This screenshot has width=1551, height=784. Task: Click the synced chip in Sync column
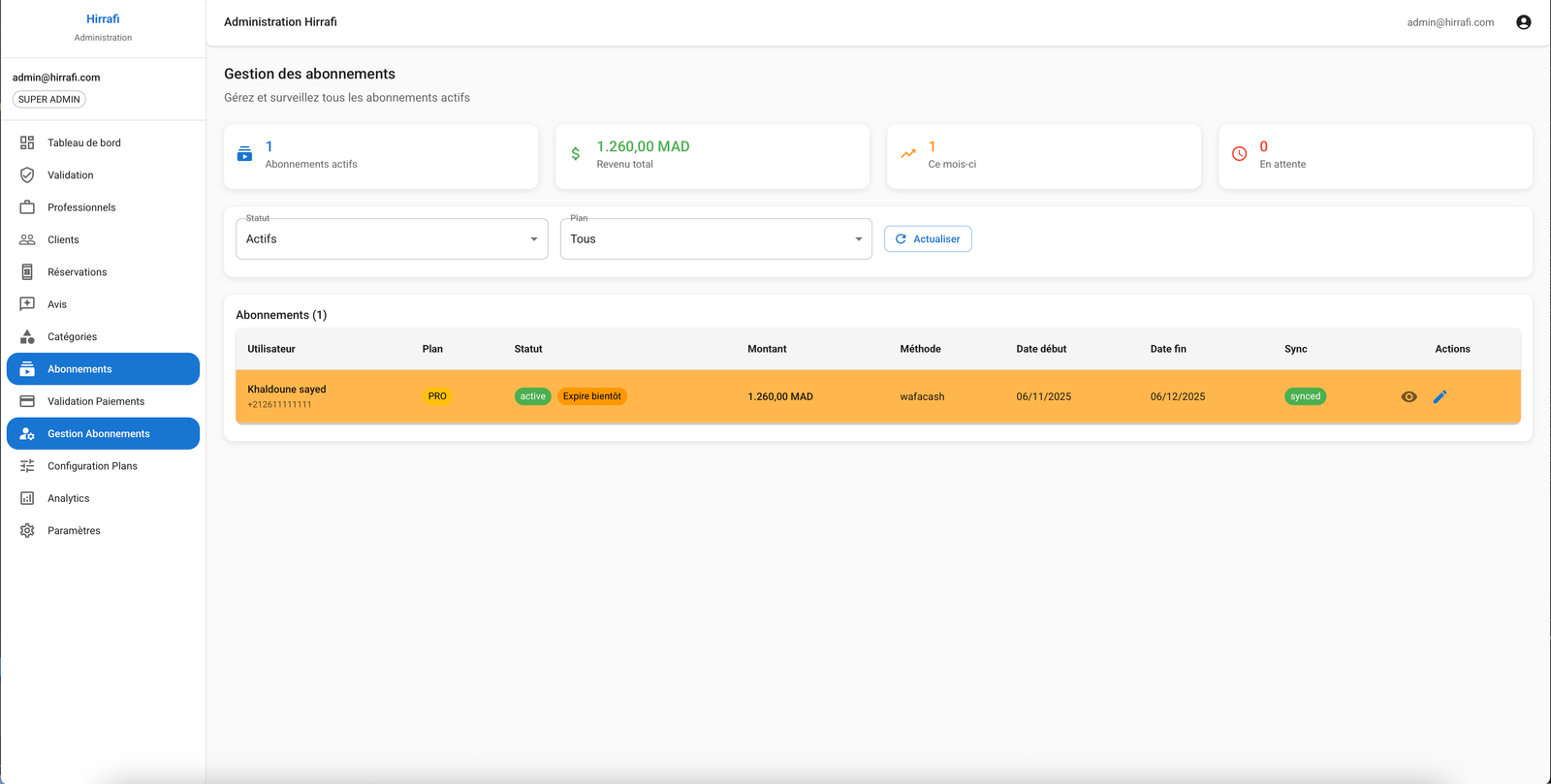point(1305,396)
